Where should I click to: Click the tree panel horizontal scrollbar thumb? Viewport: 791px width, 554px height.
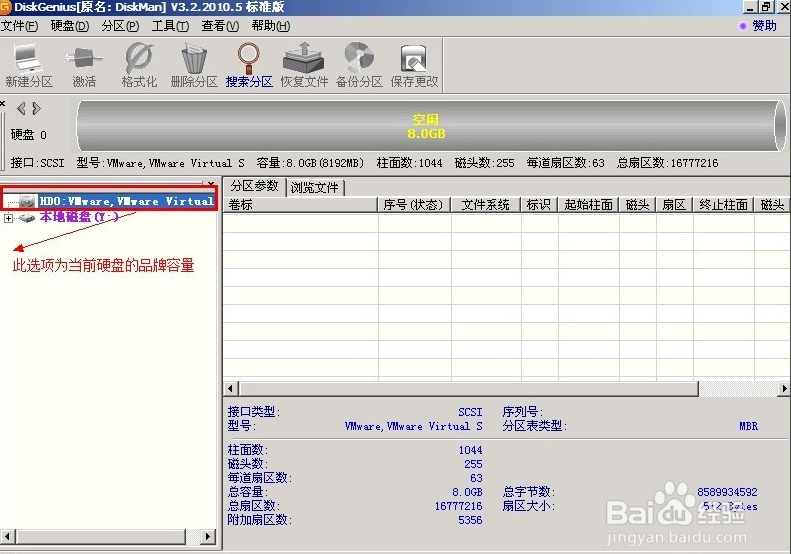click(101, 536)
